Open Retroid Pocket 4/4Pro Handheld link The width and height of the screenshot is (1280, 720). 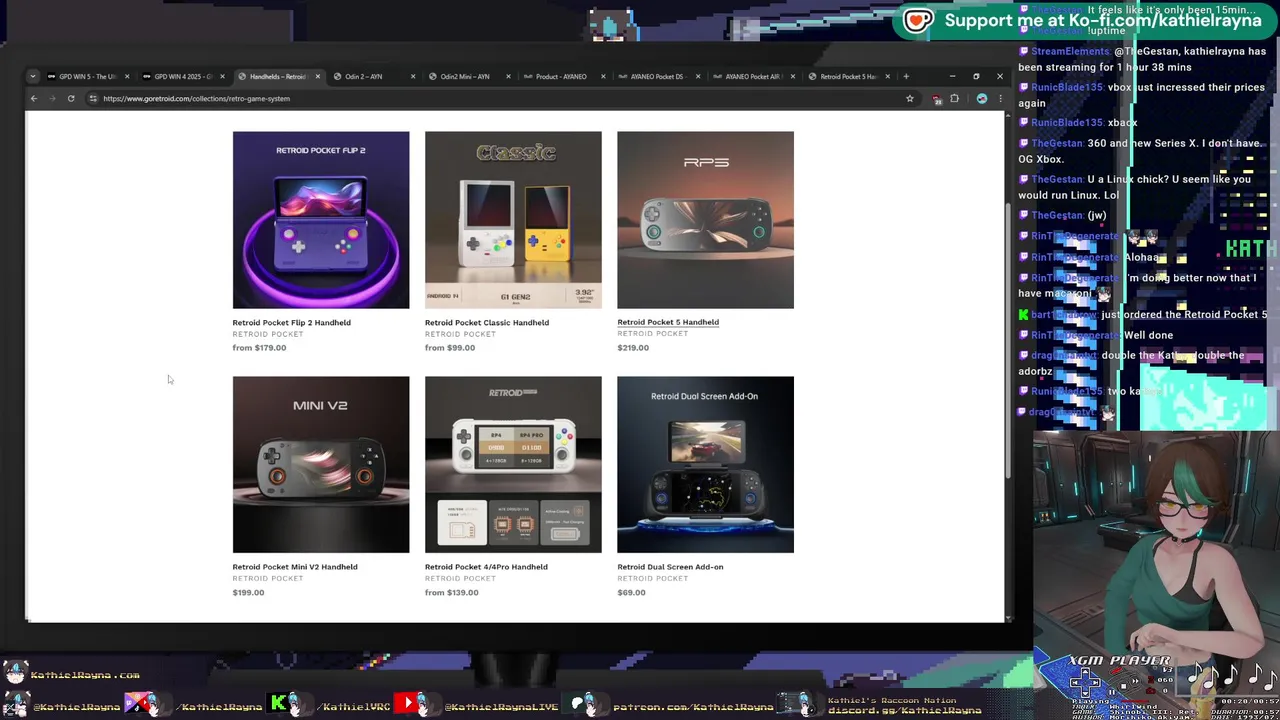pyautogui.click(x=486, y=567)
